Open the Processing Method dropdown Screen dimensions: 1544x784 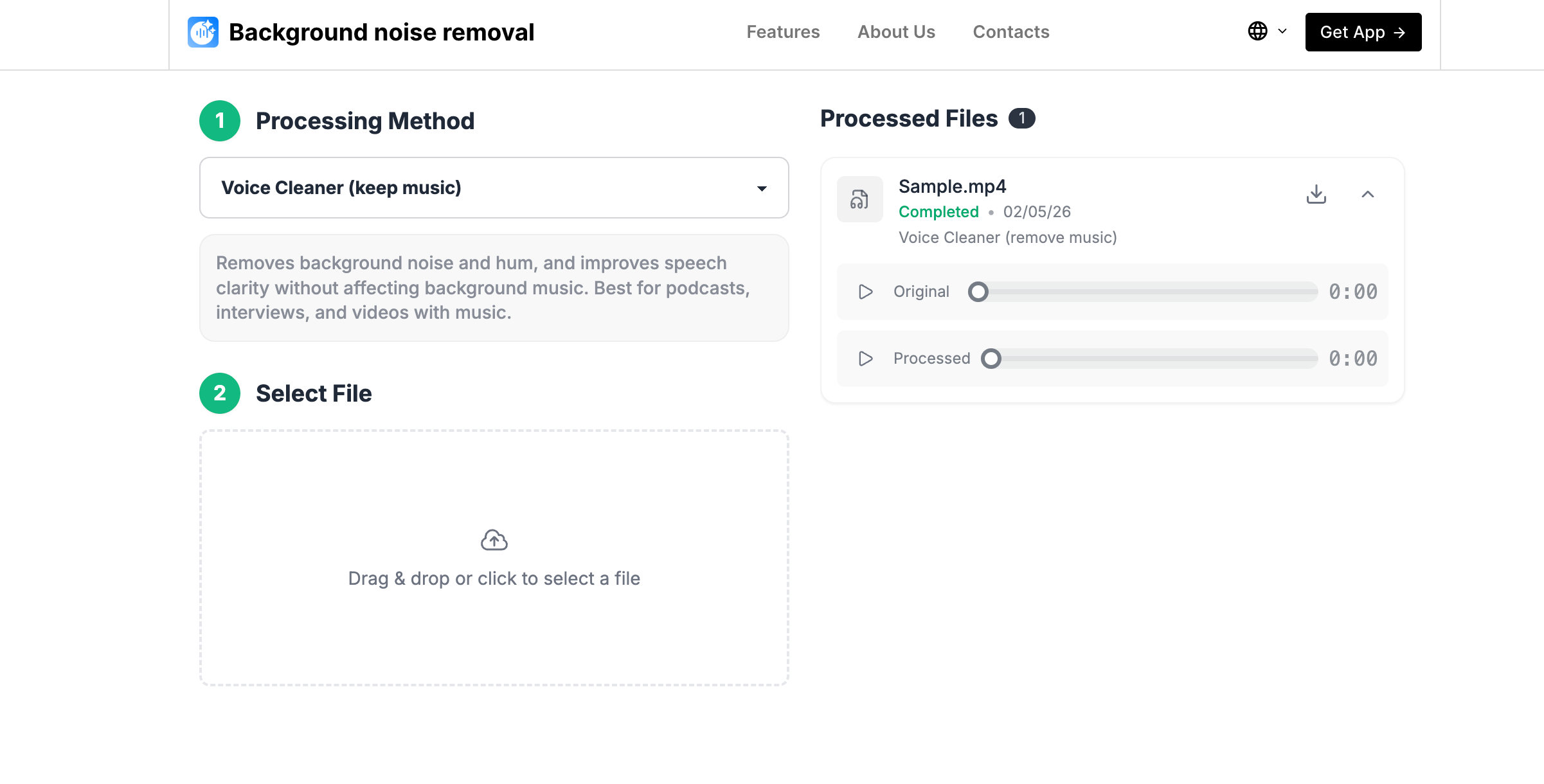(494, 188)
